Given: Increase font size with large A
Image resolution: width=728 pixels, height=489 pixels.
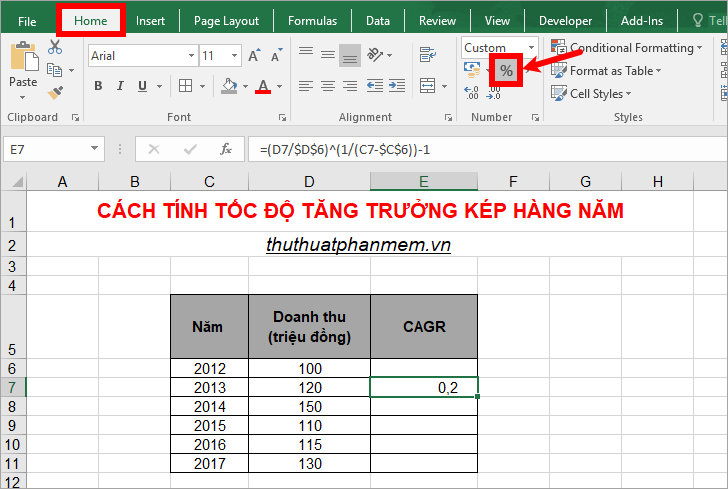Looking at the screenshot, I should (254, 56).
